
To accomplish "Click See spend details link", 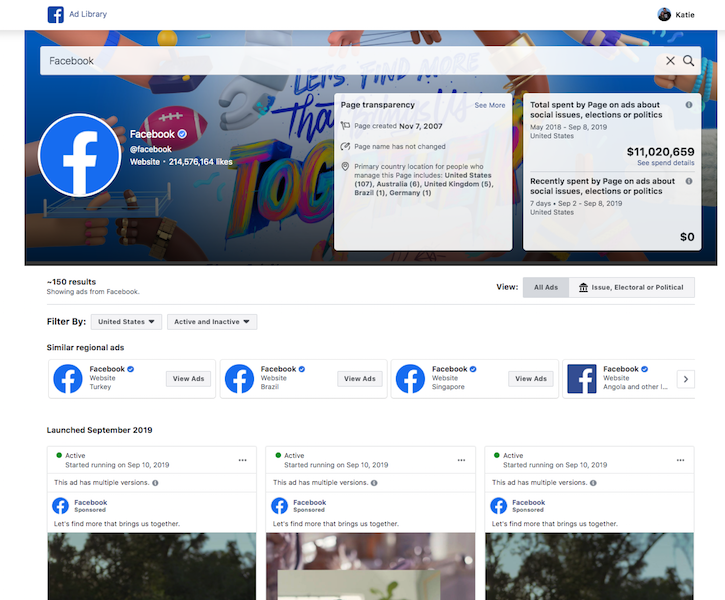I will click(665, 163).
